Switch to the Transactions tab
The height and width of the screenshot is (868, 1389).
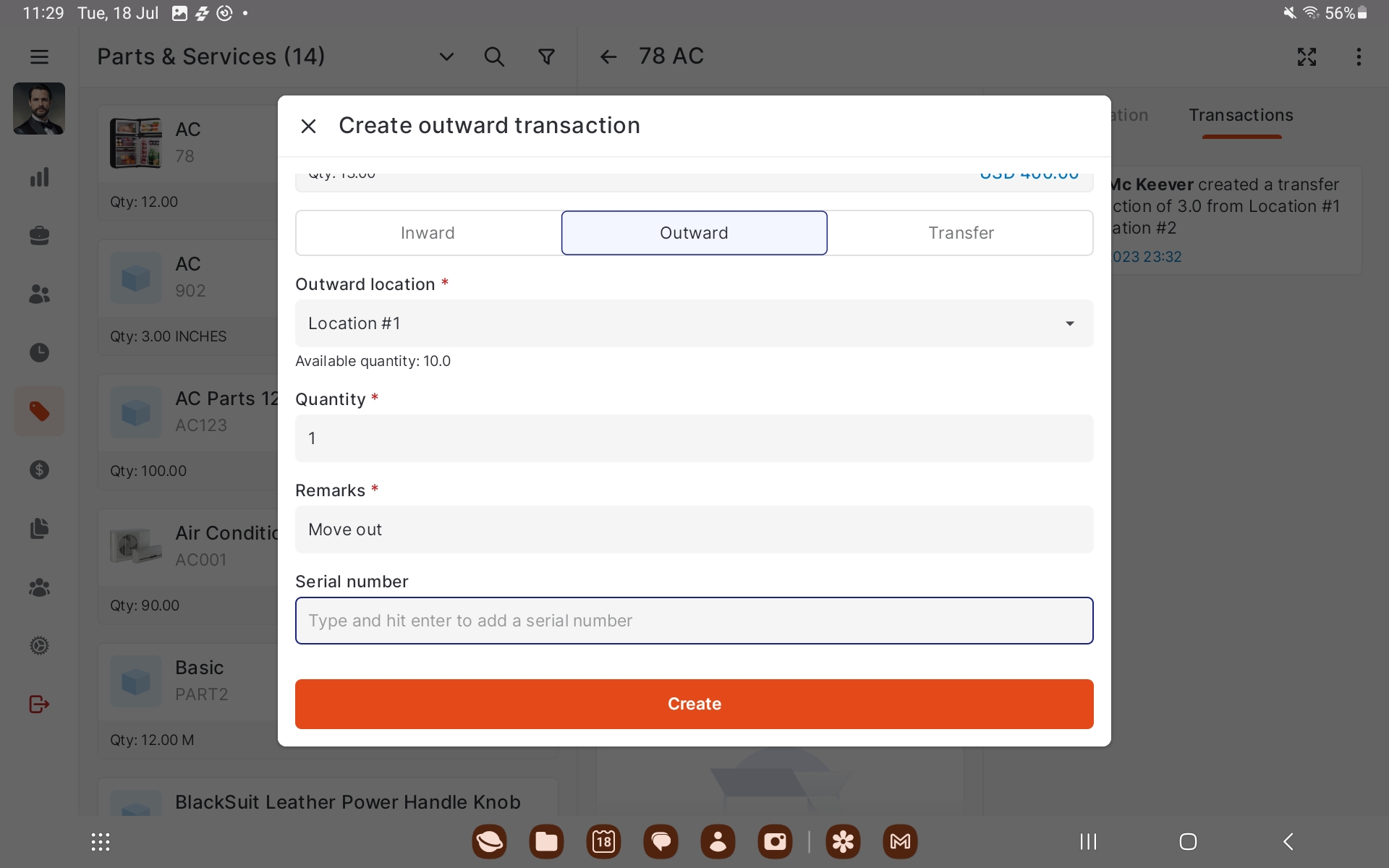pyautogui.click(x=1241, y=116)
